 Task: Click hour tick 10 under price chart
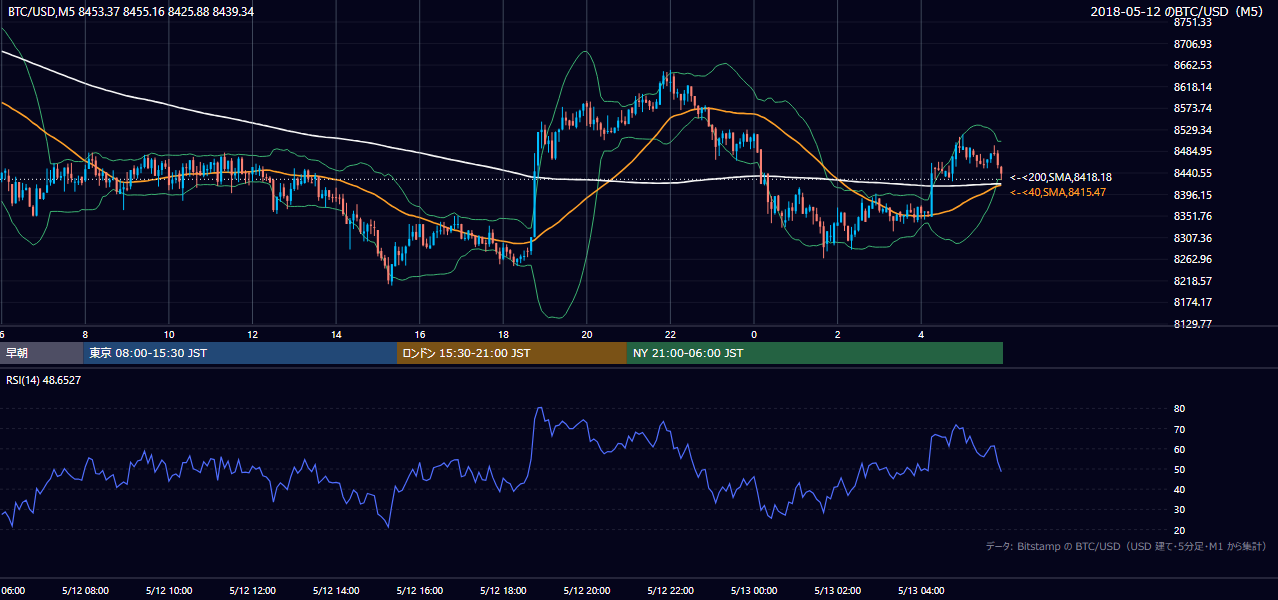(169, 335)
